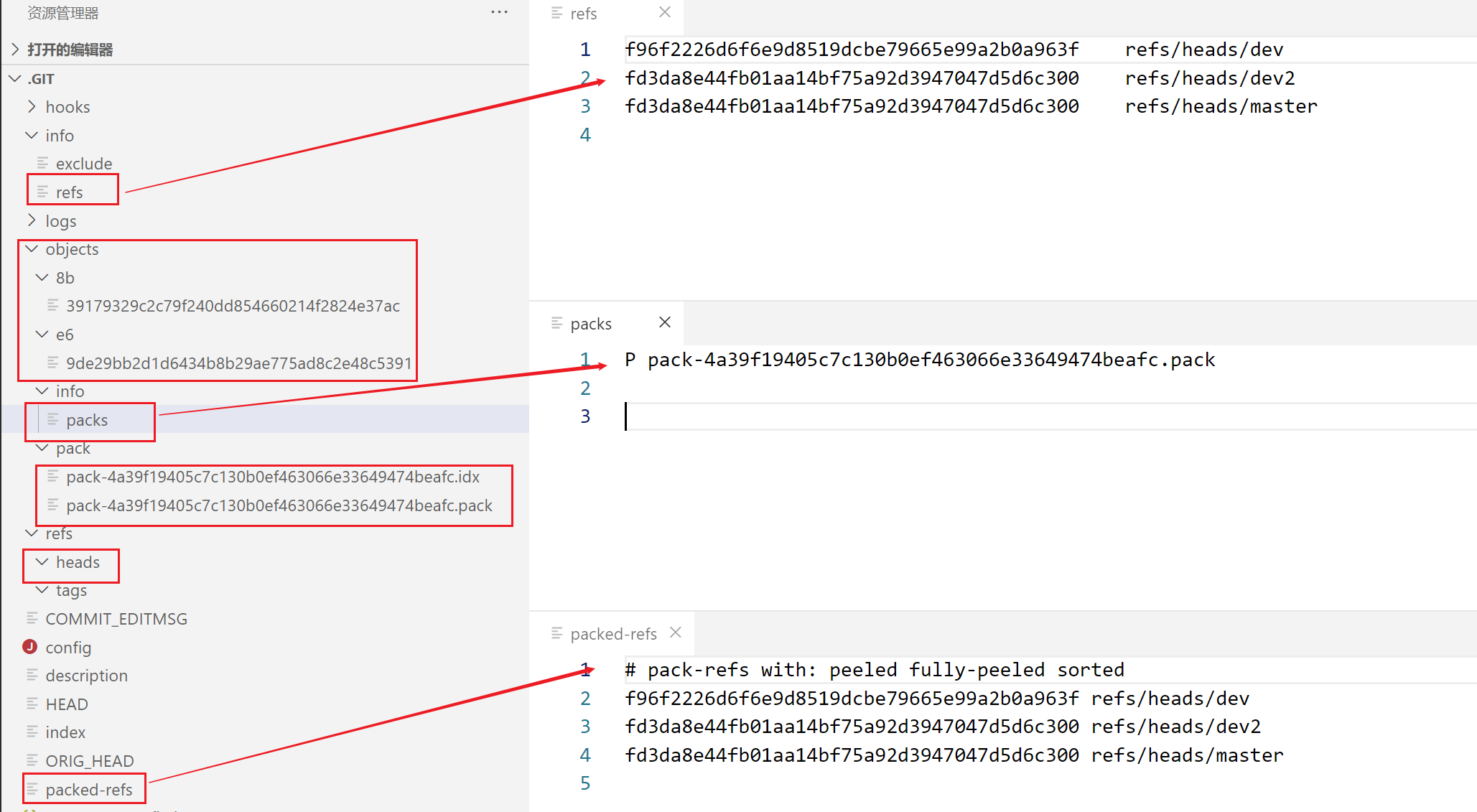The height and width of the screenshot is (812, 1477).
Task: Open the exclude file
Action: pyautogui.click(x=84, y=164)
